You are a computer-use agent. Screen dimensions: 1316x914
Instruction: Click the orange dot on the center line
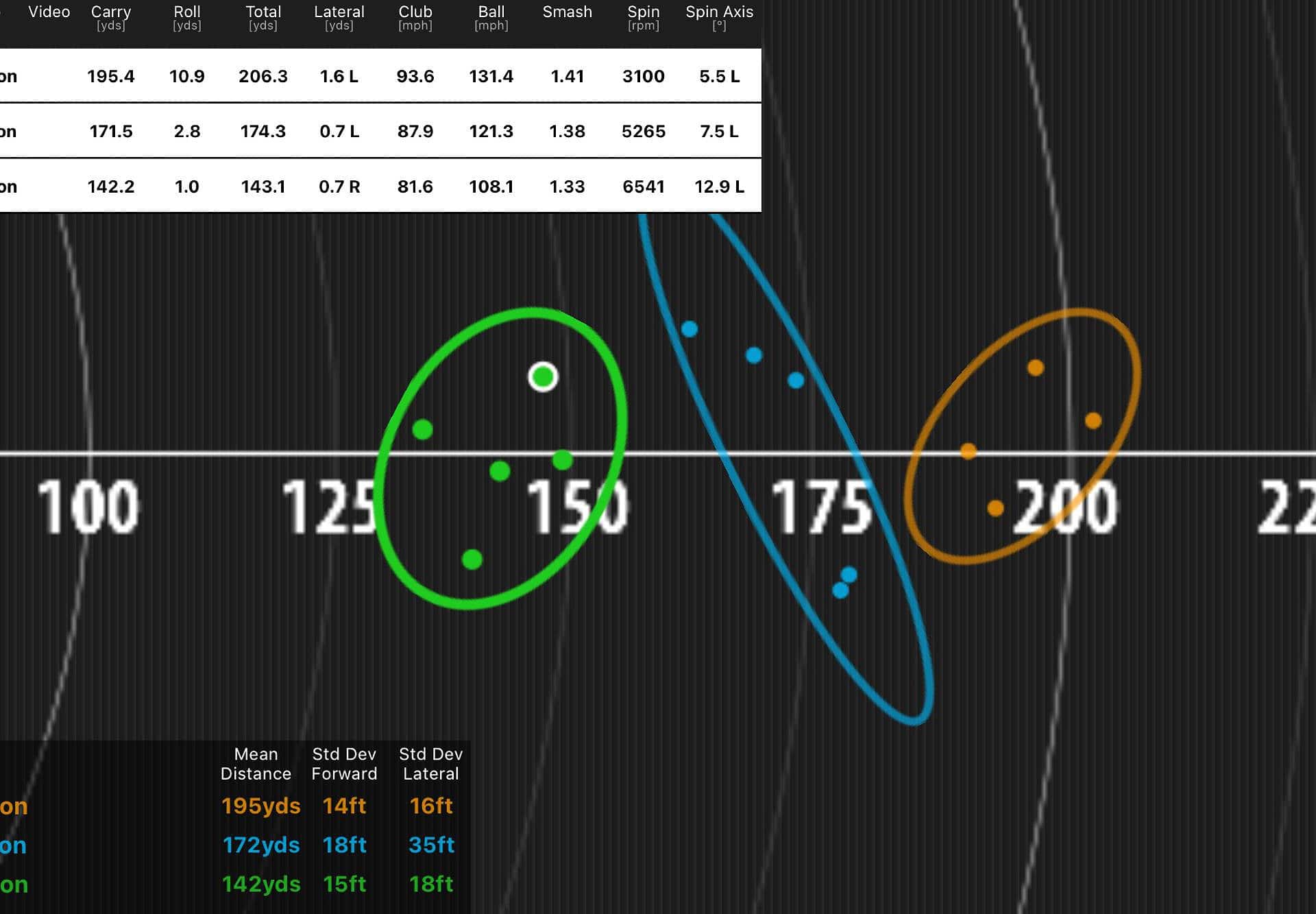(968, 451)
